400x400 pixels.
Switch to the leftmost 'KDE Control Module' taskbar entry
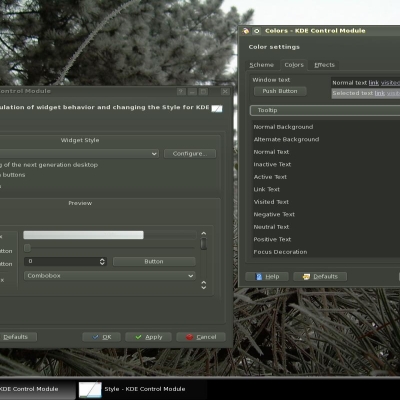(37, 389)
